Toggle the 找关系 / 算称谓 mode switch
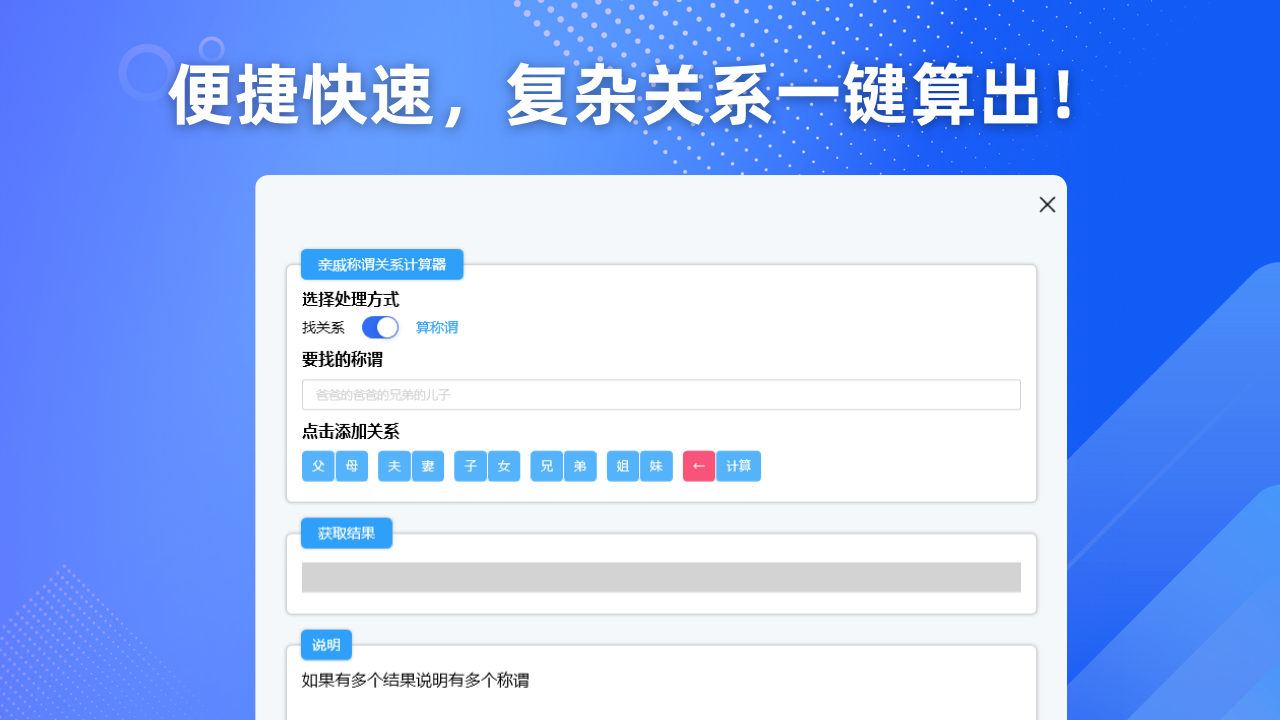The height and width of the screenshot is (720, 1280). pos(380,327)
